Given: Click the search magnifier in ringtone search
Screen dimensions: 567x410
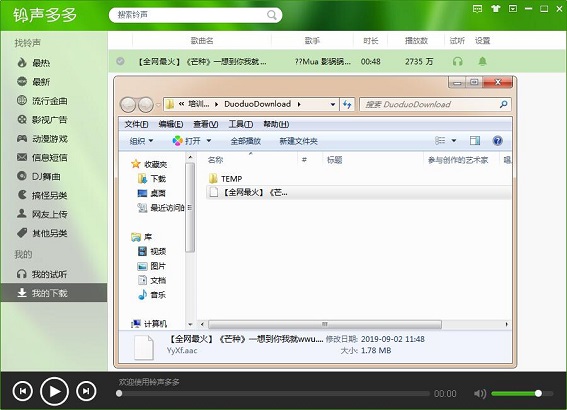Looking at the screenshot, I should [272, 15].
